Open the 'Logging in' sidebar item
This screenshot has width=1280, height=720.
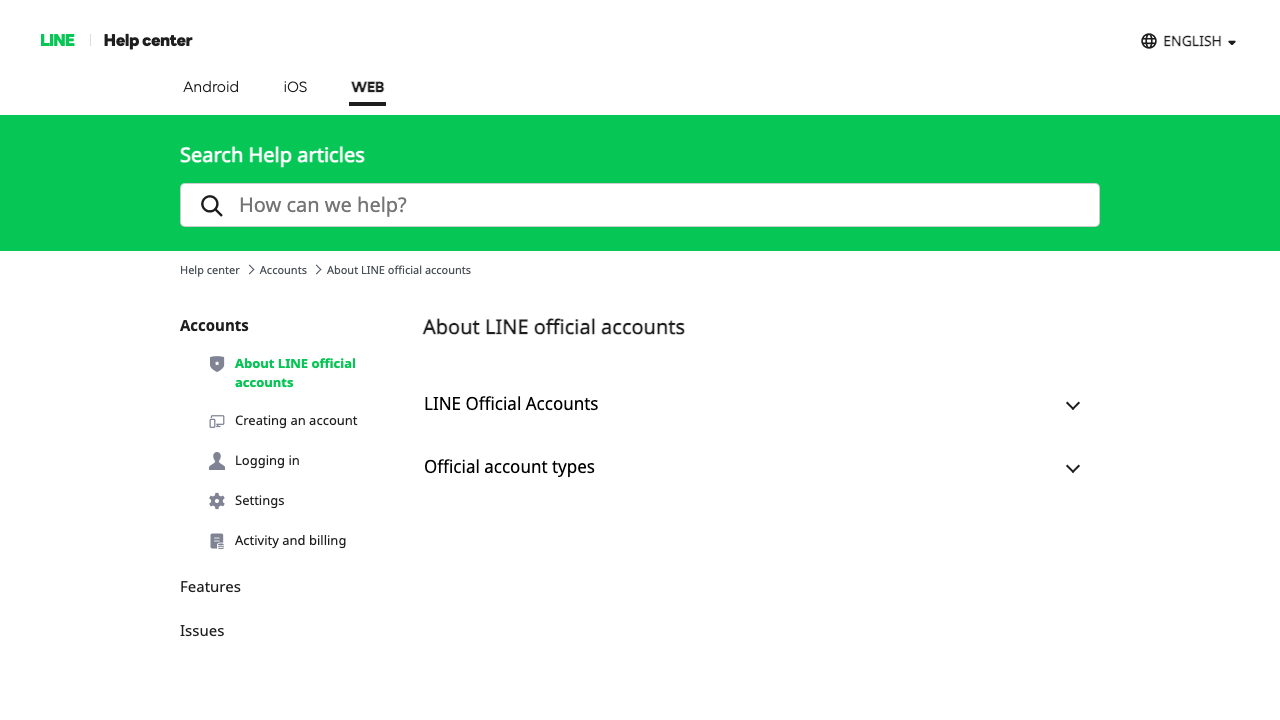267,461
